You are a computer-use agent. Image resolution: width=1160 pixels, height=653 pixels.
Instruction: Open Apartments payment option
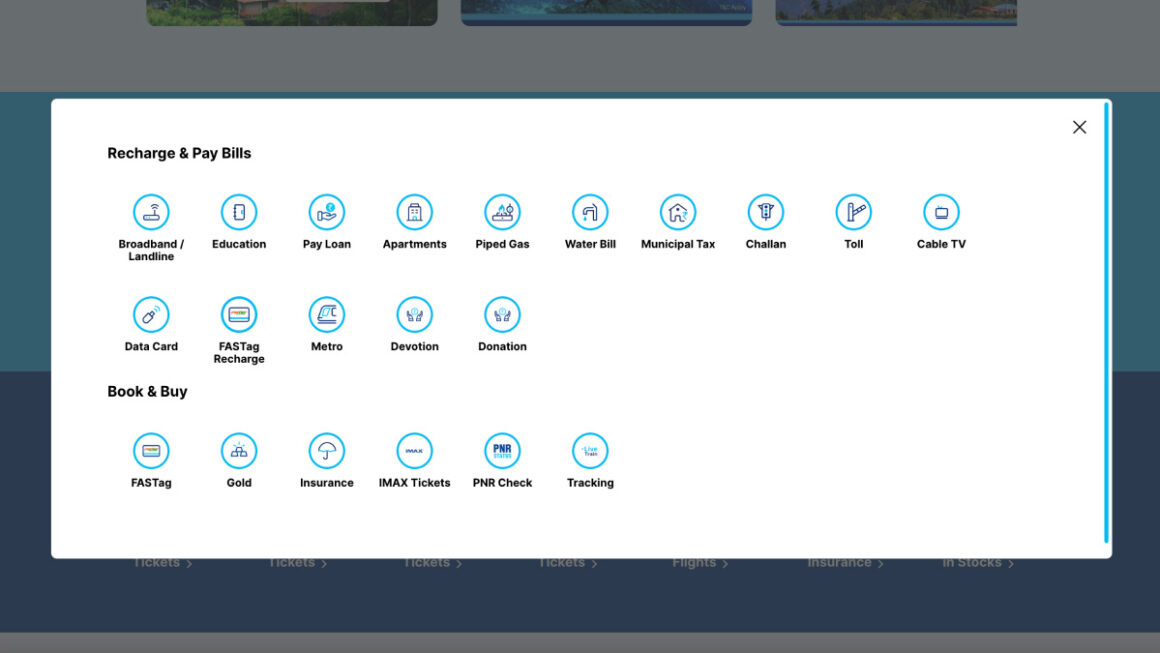pyautogui.click(x=415, y=213)
